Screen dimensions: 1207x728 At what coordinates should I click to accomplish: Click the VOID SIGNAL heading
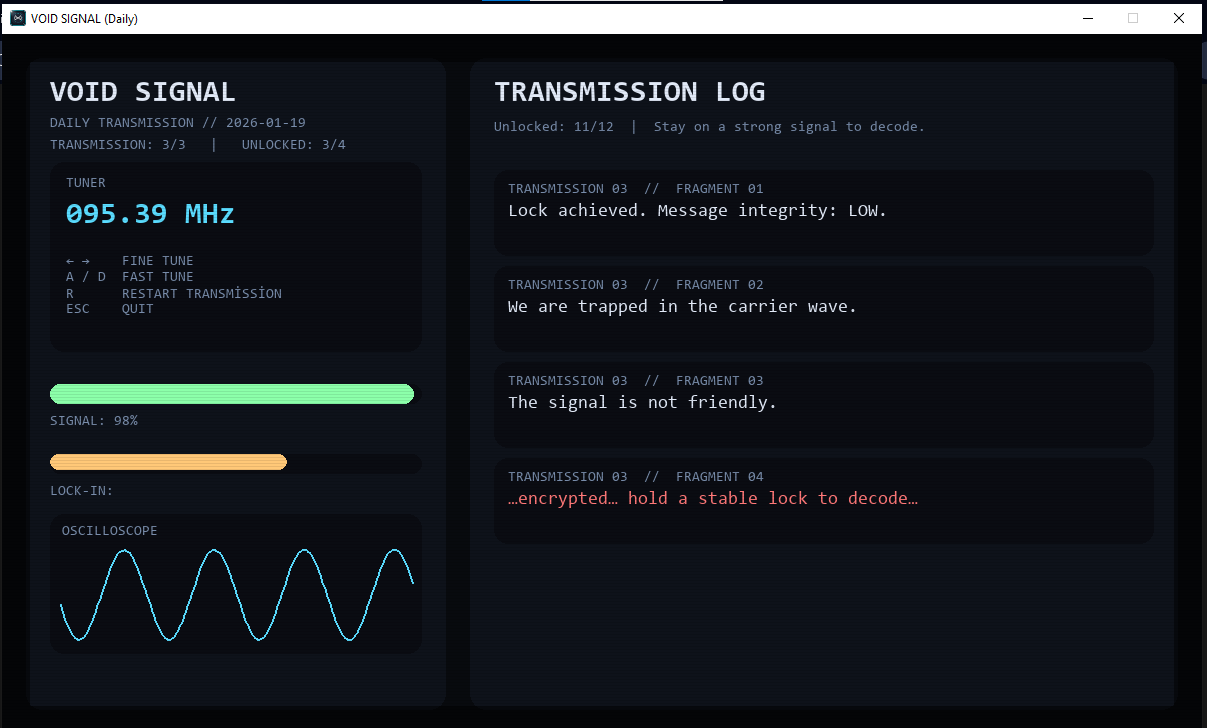pyautogui.click(x=143, y=92)
